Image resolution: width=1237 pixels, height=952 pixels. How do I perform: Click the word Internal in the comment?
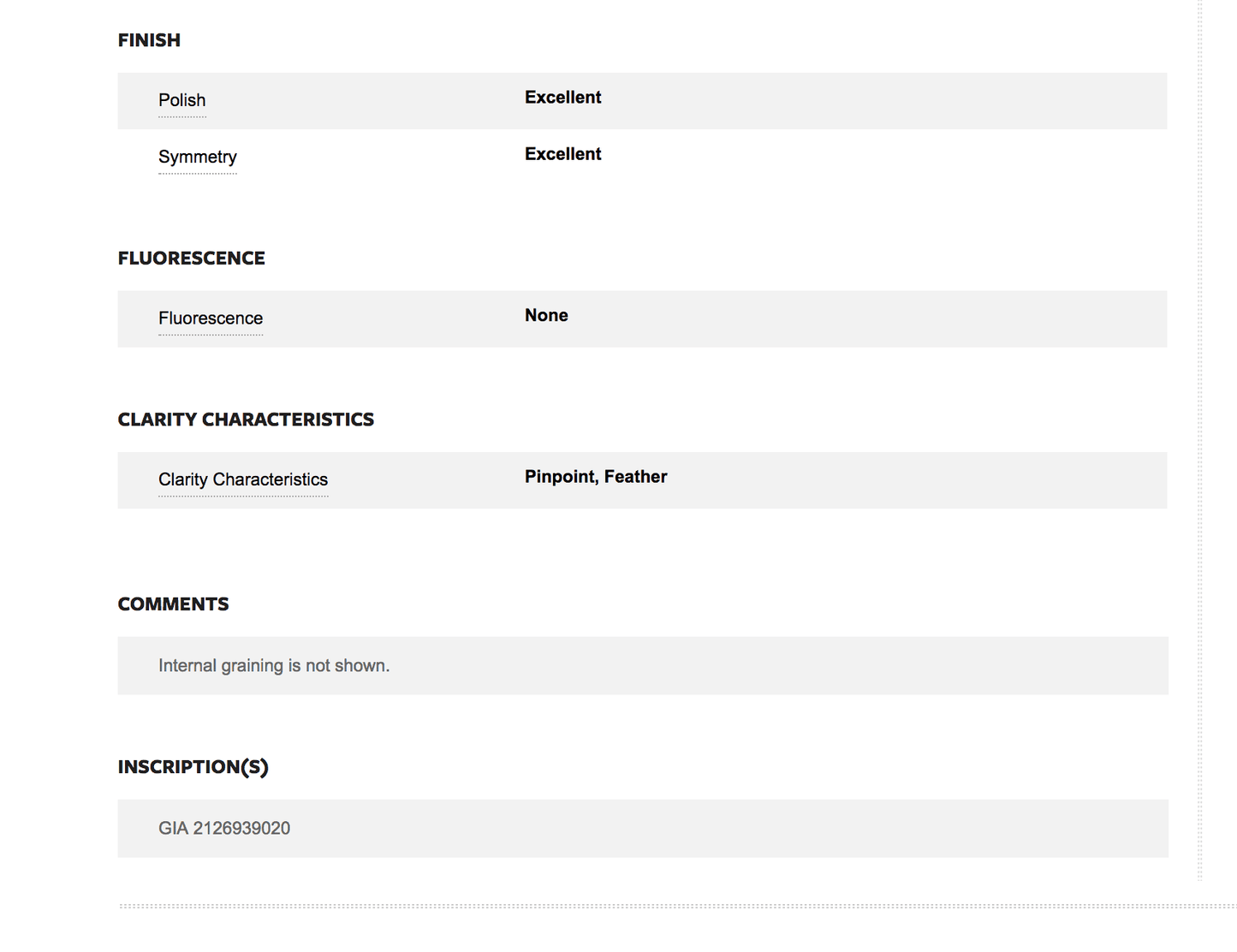click(187, 666)
